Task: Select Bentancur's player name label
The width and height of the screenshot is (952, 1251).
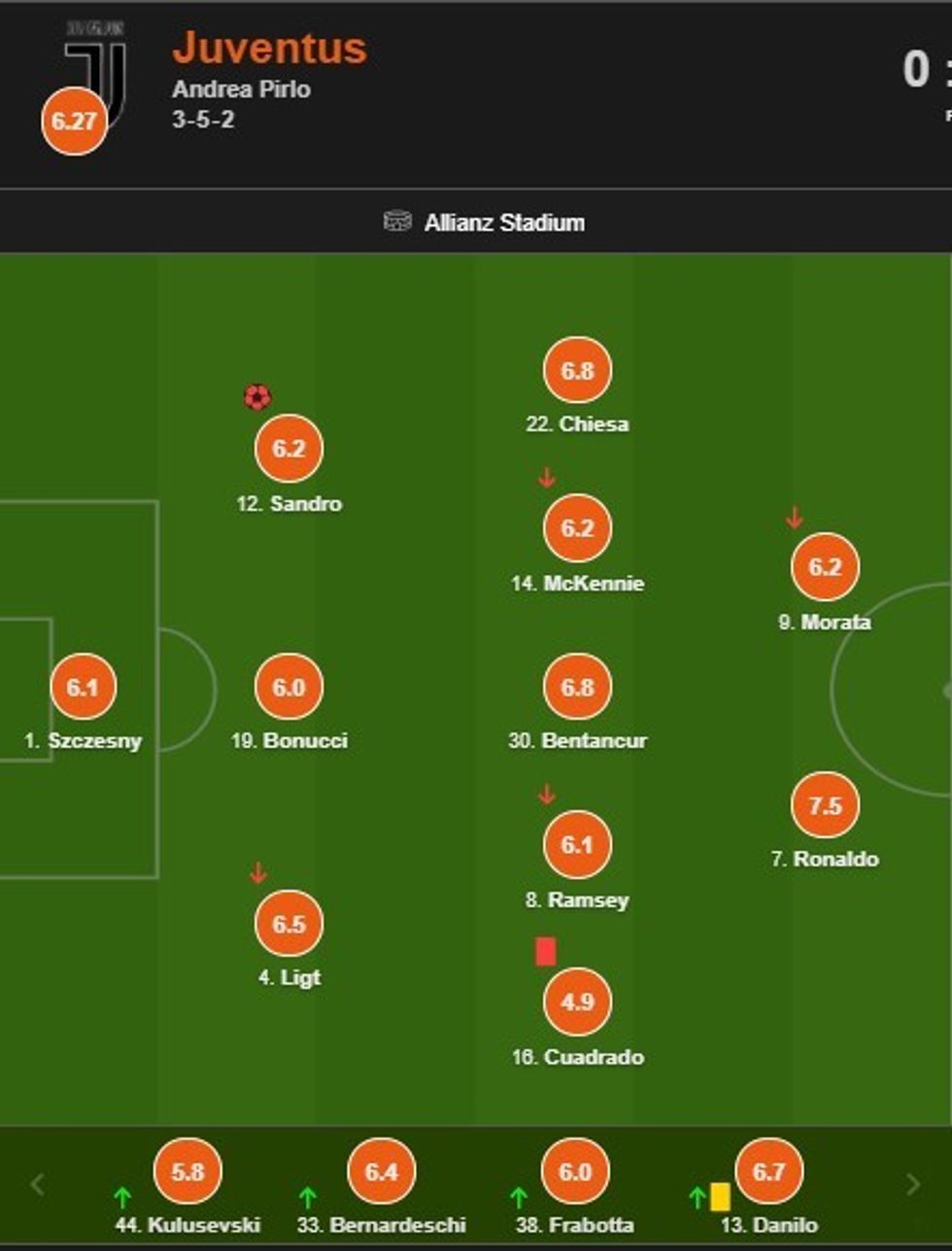Action: point(577,741)
